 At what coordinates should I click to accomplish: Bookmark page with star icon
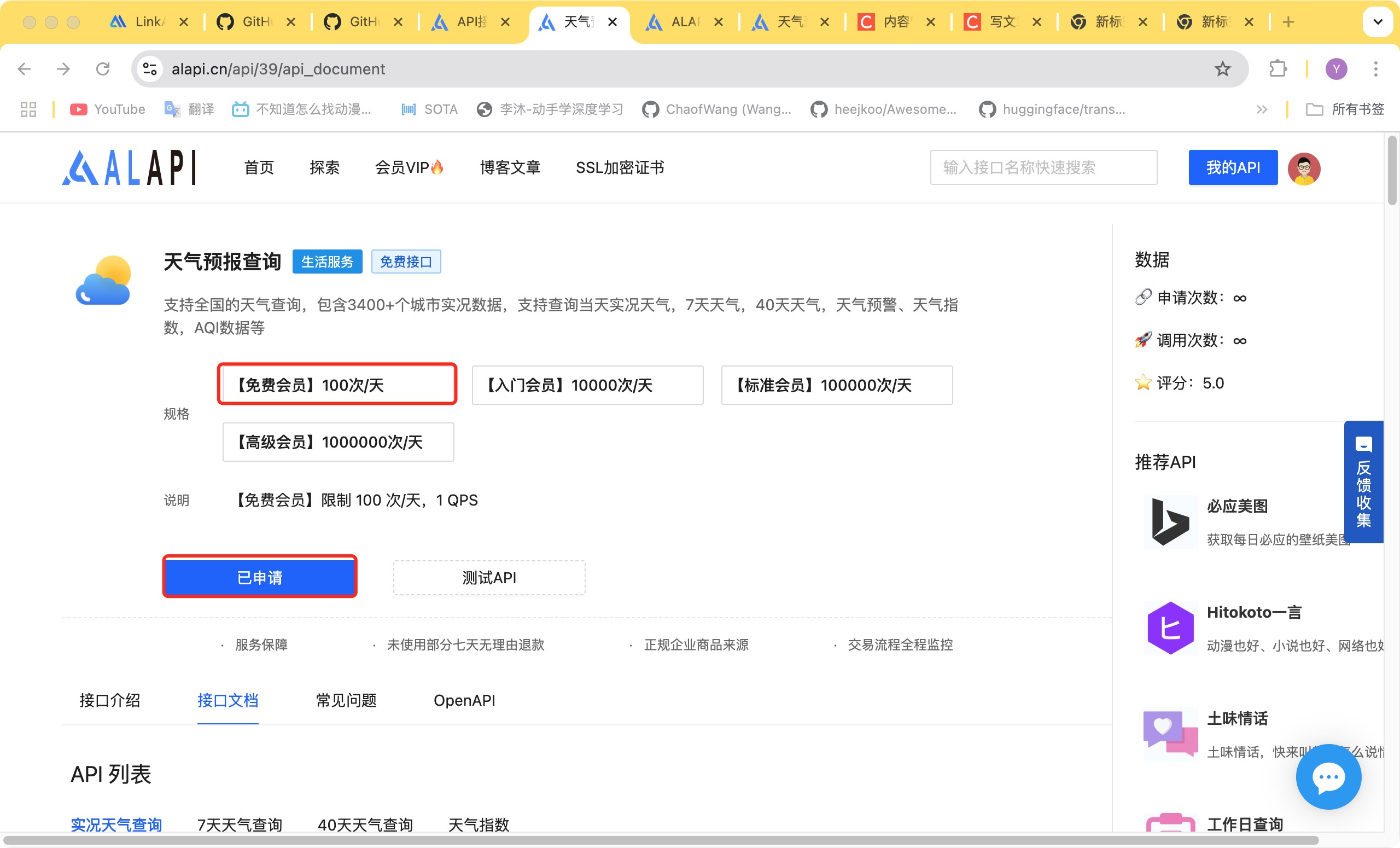1222,69
